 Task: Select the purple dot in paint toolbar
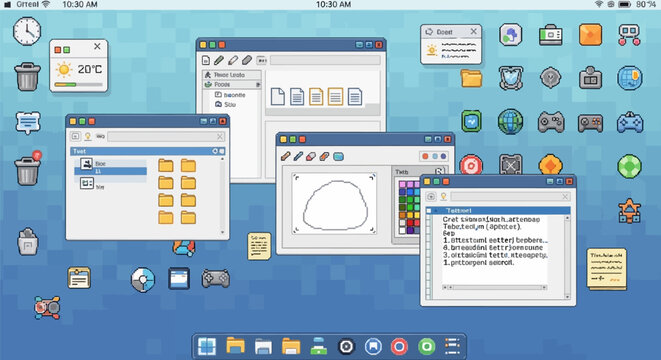coord(443,156)
